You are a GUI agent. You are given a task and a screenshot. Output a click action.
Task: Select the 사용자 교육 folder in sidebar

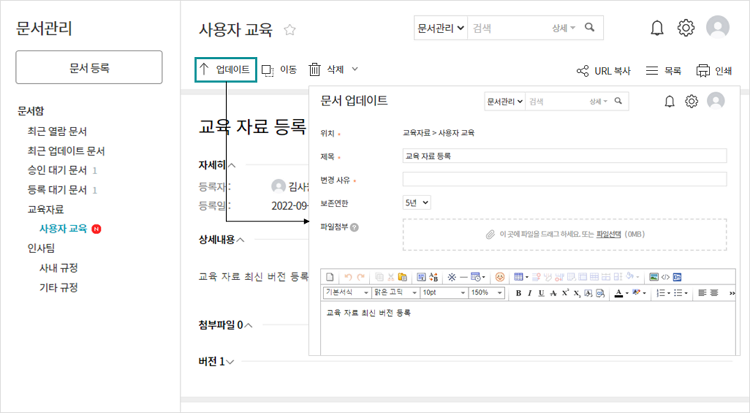pos(63,229)
